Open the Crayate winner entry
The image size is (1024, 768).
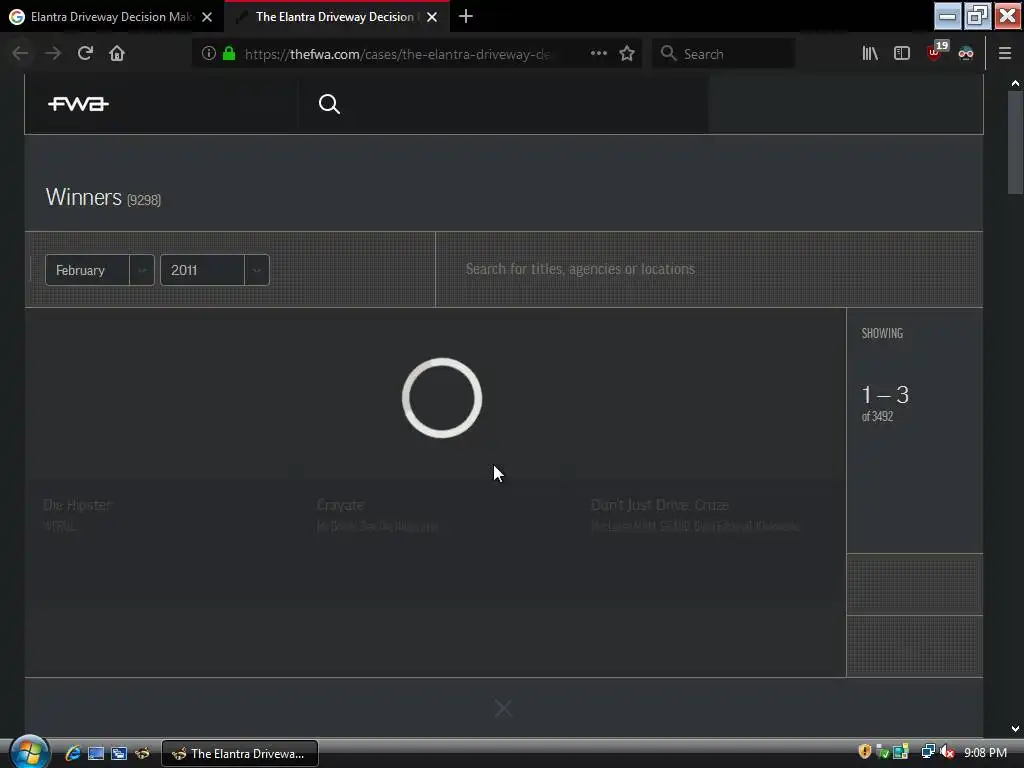340,505
